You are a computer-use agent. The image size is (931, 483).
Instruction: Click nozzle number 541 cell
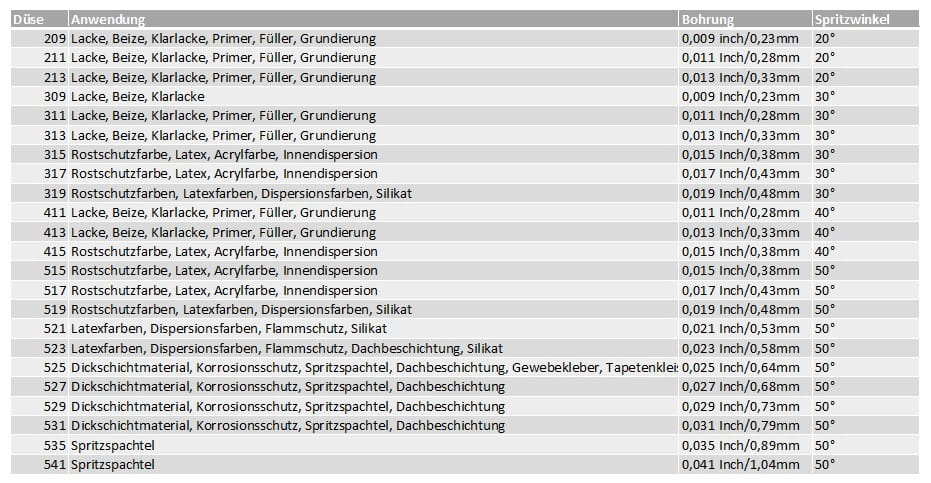pyautogui.click(x=55, y=464)
